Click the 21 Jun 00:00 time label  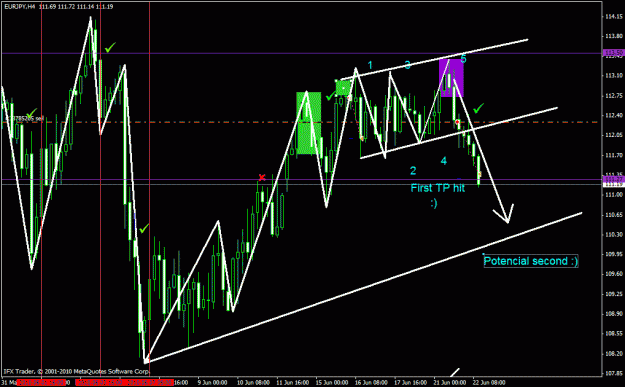[450, 383]
